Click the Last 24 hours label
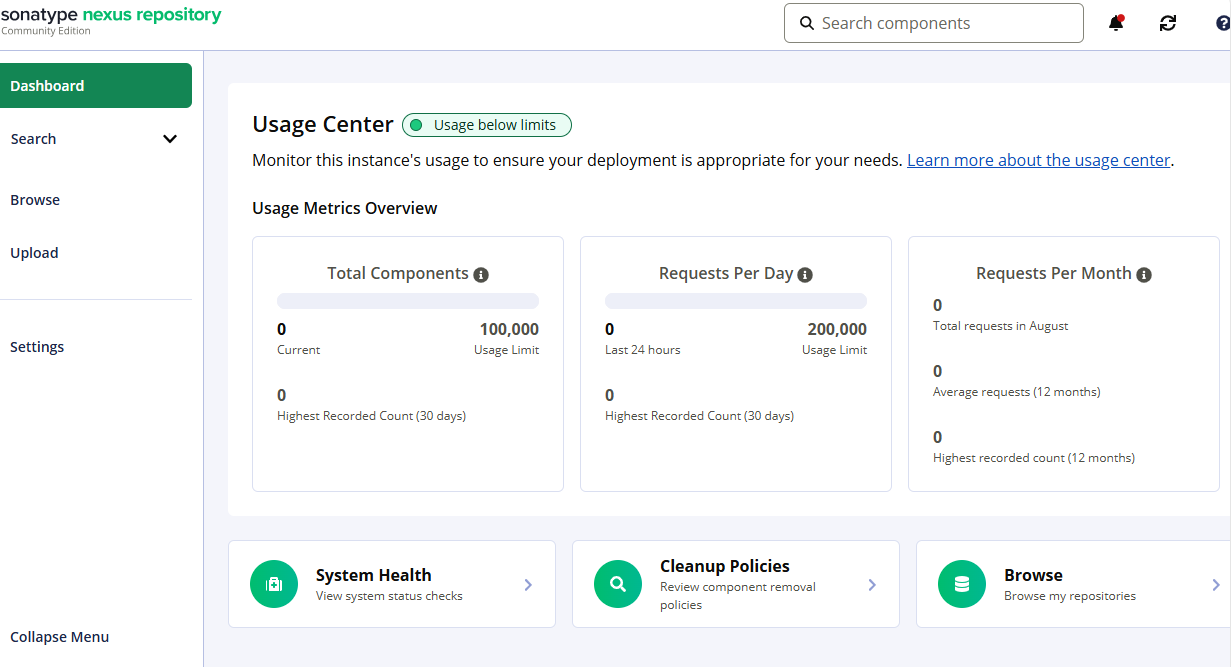This screenshot has width=1231, height=667. click(643, 350)
